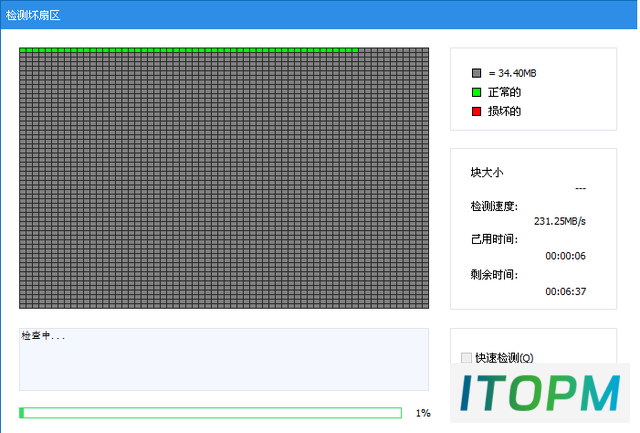Select the 231.25MB/s speed value
Screen dimensions: 640x433
tap(560, 221)
